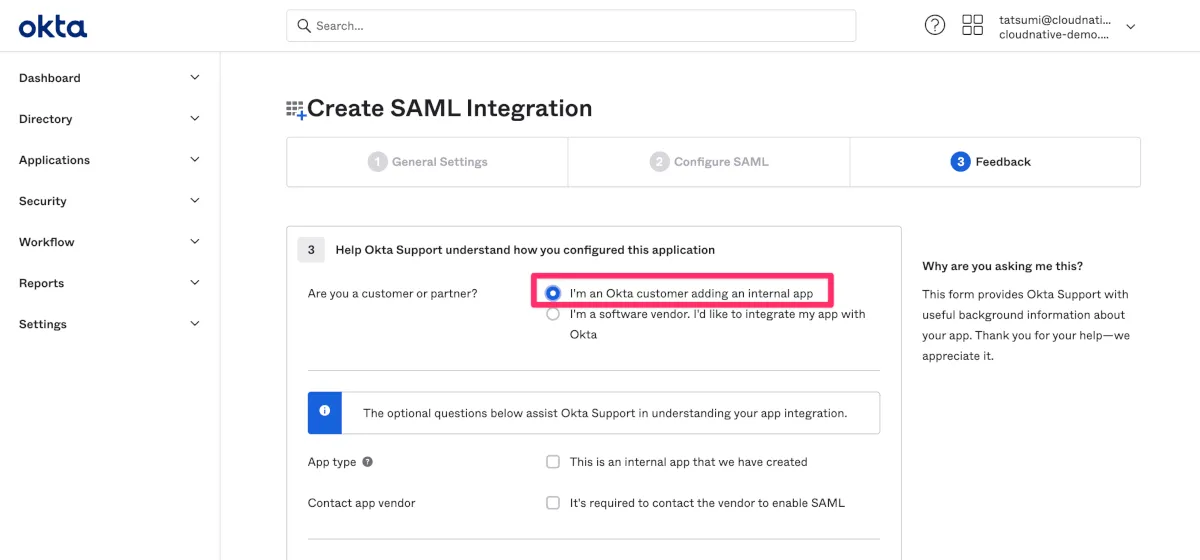Open the user account dropdown arrow
The width and height of the screenshot is (1200, 560).
[x=1131, y=27]
